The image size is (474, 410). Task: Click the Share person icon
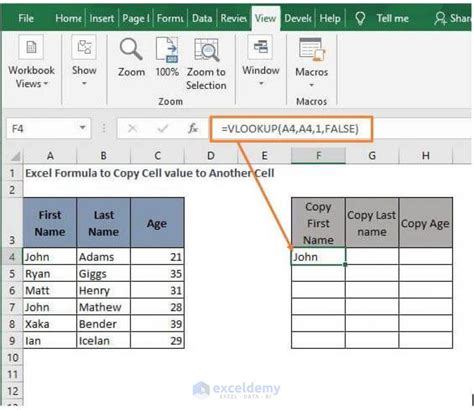[x=440, y=18]
